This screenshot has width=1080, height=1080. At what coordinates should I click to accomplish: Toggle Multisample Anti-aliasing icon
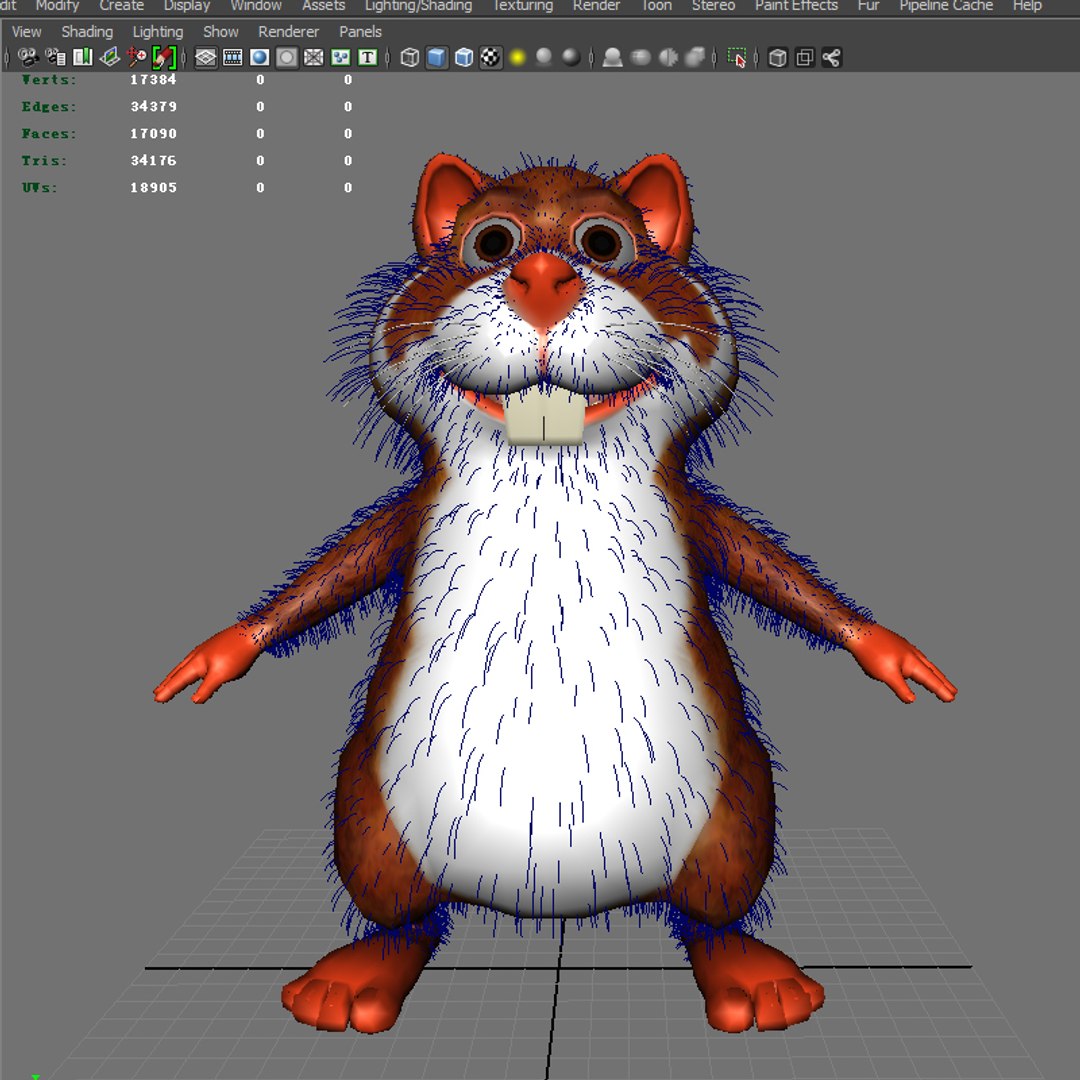click(668, 57)
